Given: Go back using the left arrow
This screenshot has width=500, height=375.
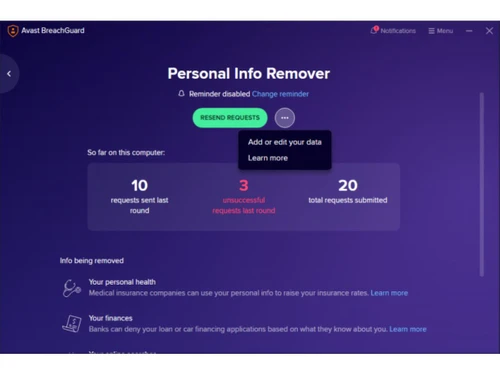Looking at the screenshot, I should click(x=9, y=74).
